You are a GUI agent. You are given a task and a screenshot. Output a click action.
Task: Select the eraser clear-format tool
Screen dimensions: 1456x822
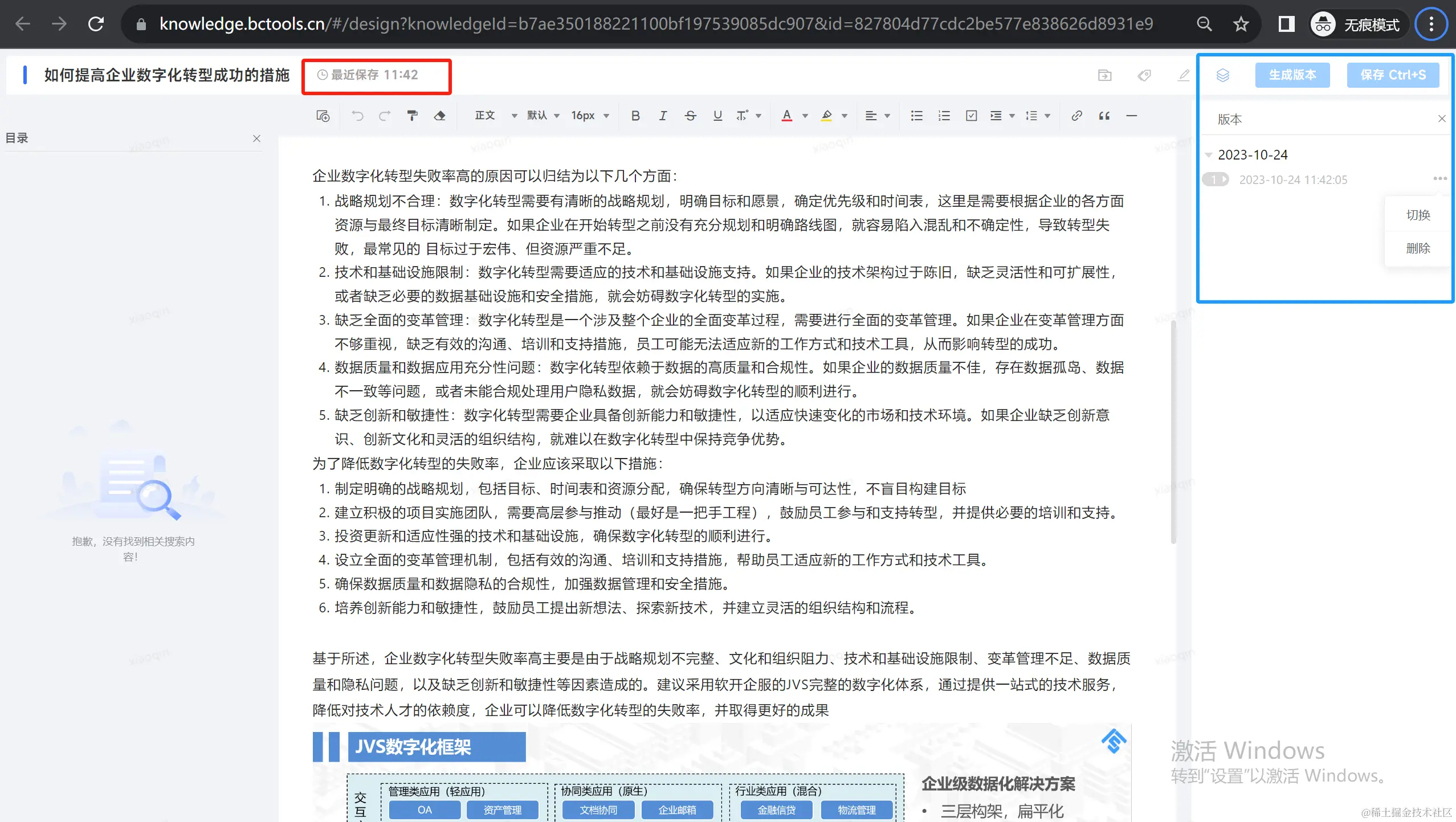coord(439,116)
